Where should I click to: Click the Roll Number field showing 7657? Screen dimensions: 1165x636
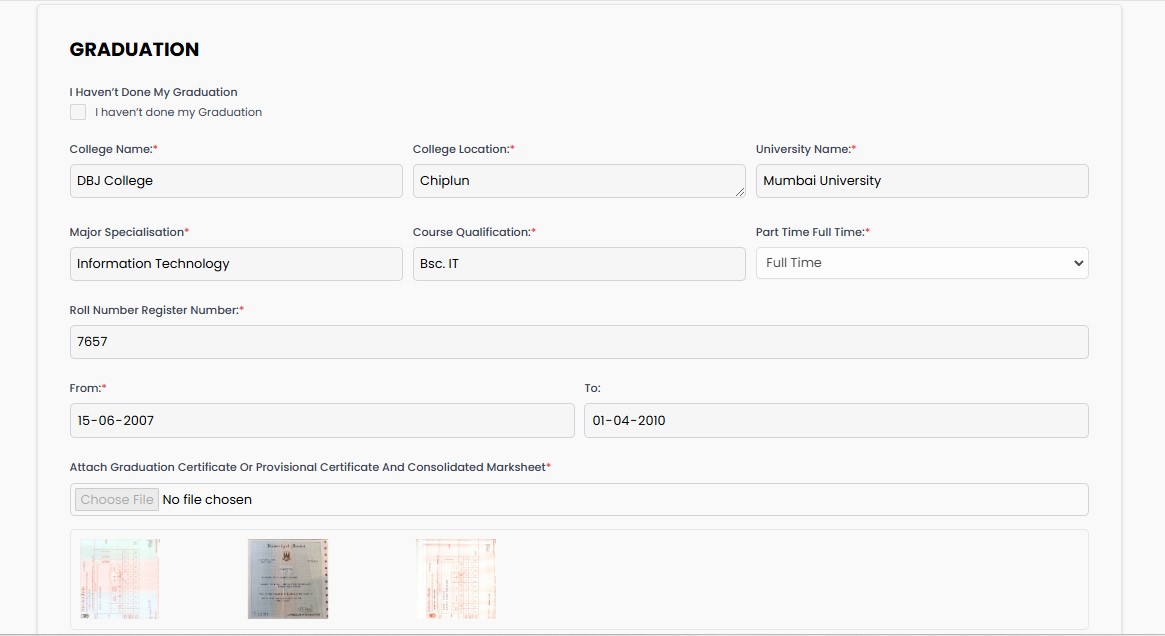pos(579,342)
